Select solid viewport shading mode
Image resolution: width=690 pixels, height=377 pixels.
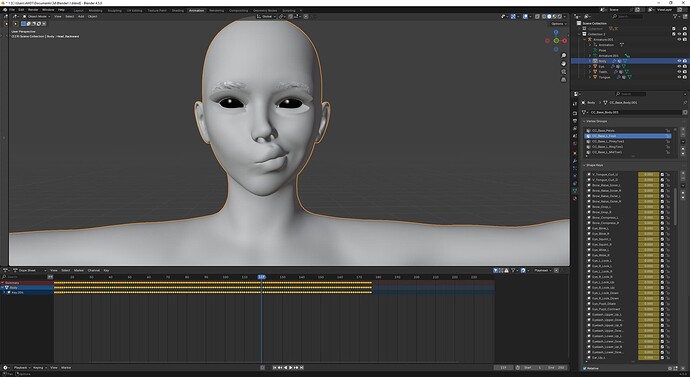coord(549,17)
